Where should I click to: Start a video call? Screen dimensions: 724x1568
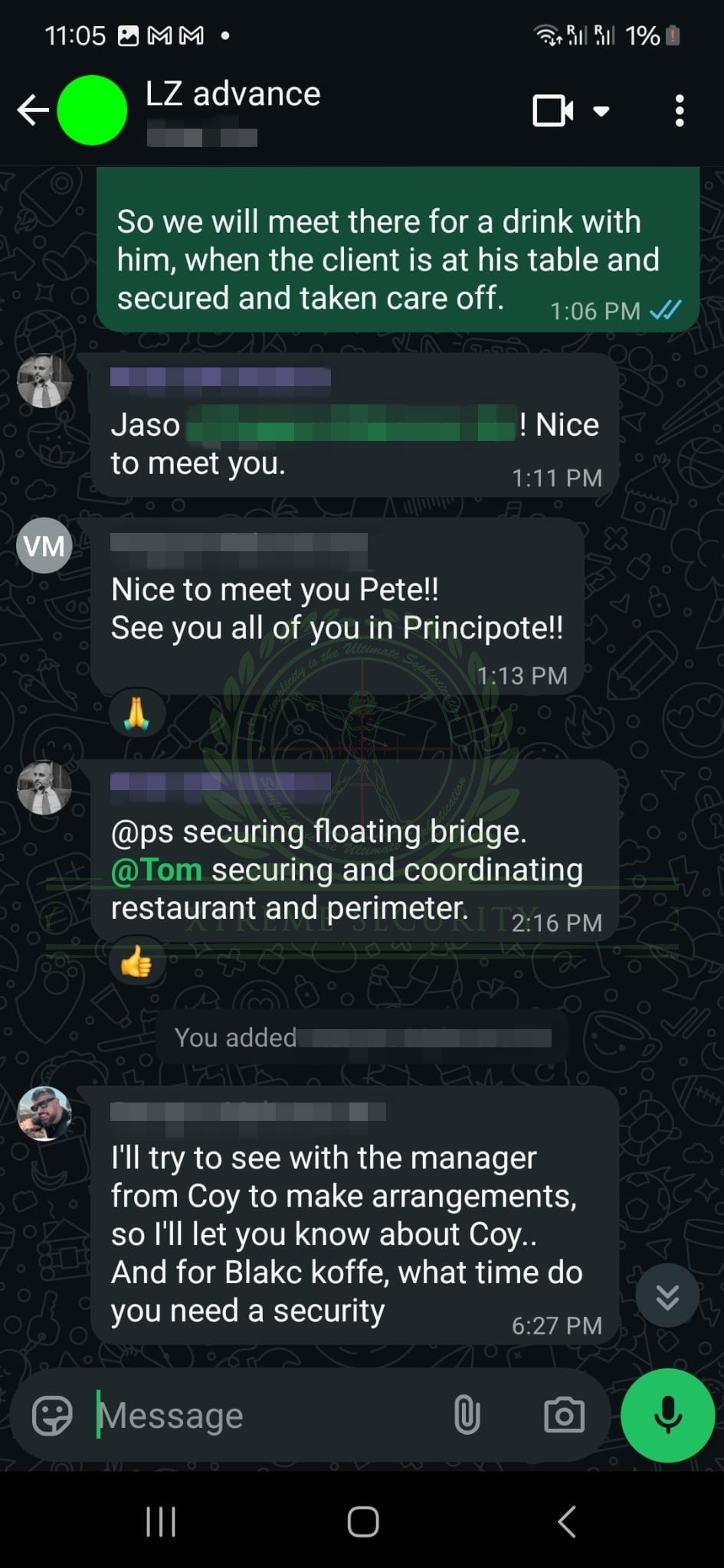tap(552, 111)
